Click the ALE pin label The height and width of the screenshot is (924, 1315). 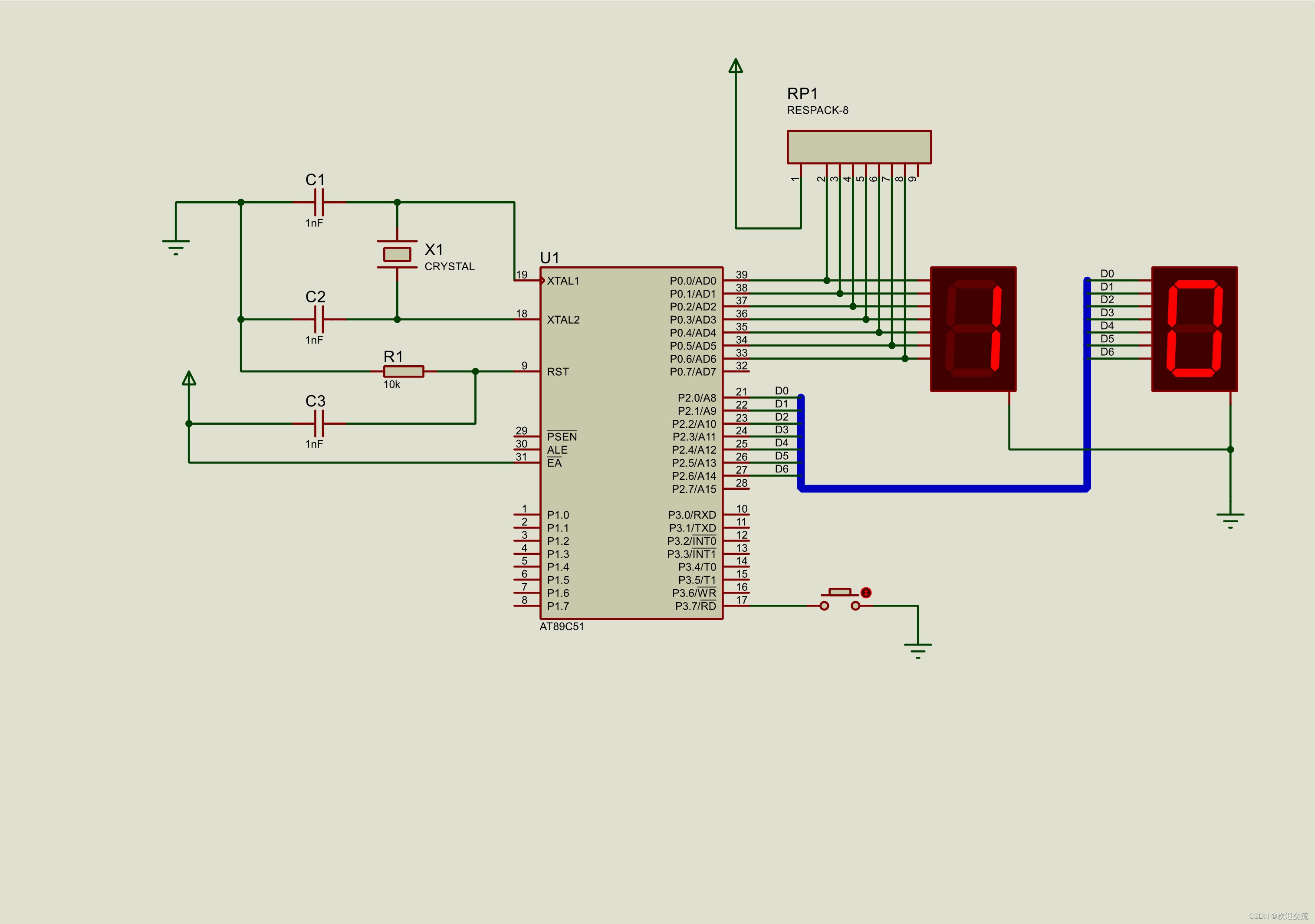click(557, 450)
